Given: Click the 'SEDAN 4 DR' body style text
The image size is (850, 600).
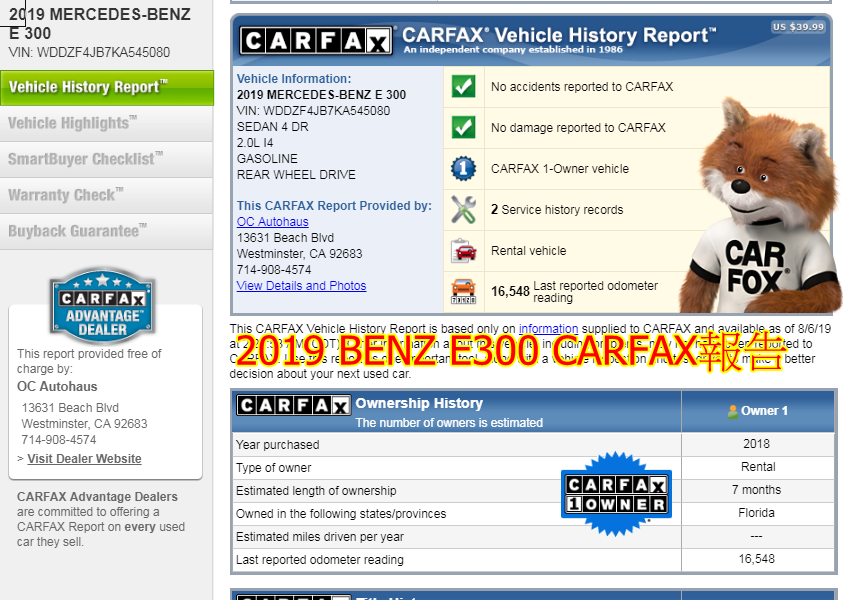Looking at the screenshot, I should pyautogui.click(x=273, y=127).
